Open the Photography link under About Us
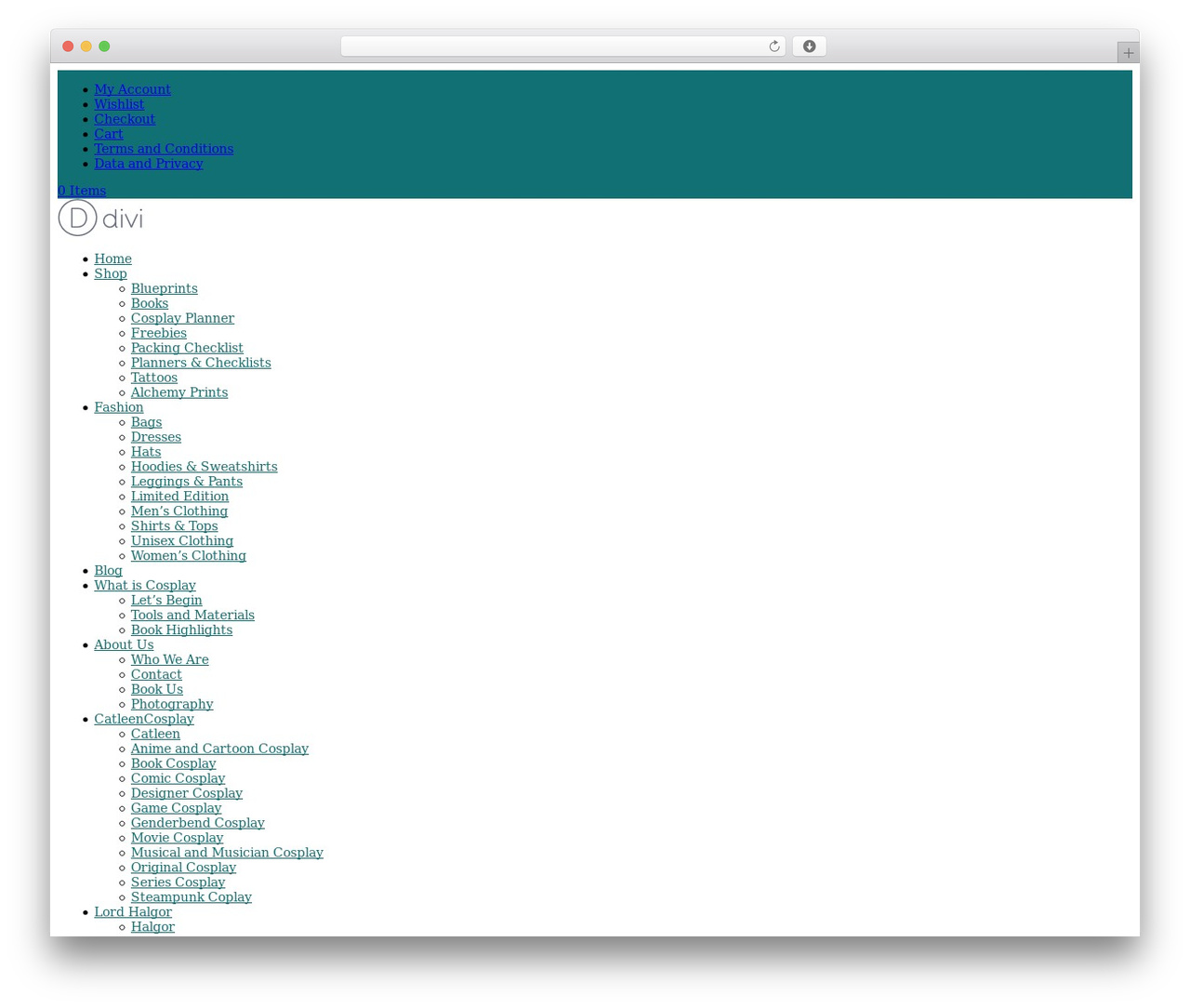This screenshot has width=1190, height=1008. coord(172,705)
